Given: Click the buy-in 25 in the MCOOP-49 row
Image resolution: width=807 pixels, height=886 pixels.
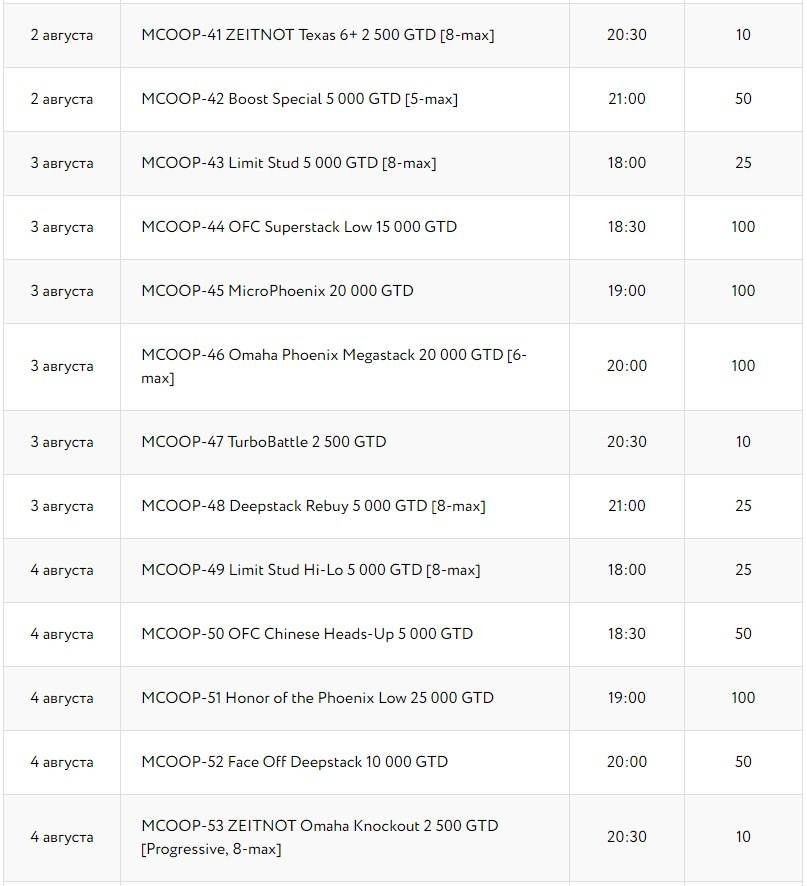Looking at the screenshot, I should pos(743,570).
